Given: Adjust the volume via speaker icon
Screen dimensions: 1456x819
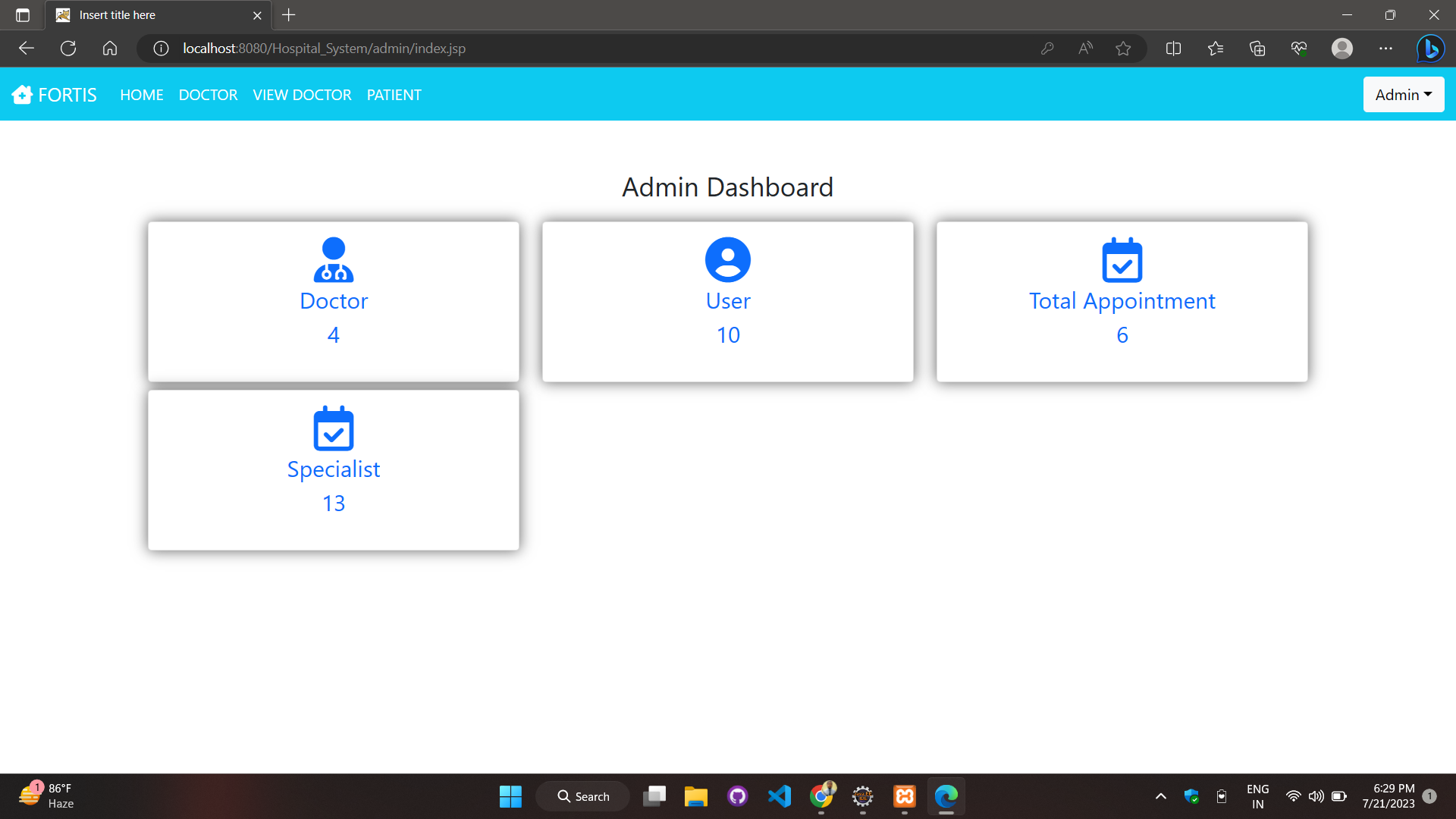Looking at the screenshot, I should (x=1316, y=796).
